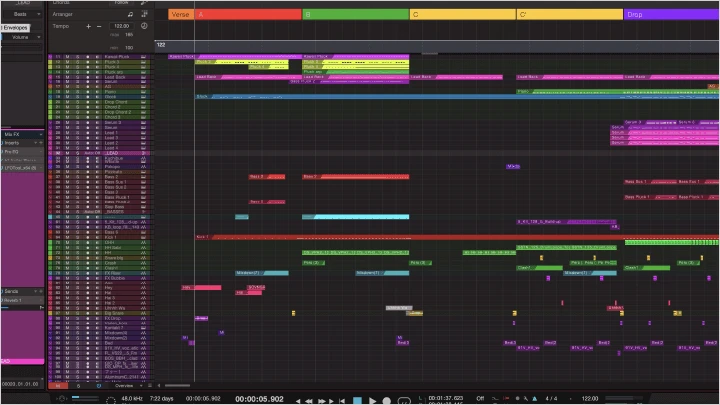
Task: Click the plus button beside Tempo
Action: tap(88, 26)
